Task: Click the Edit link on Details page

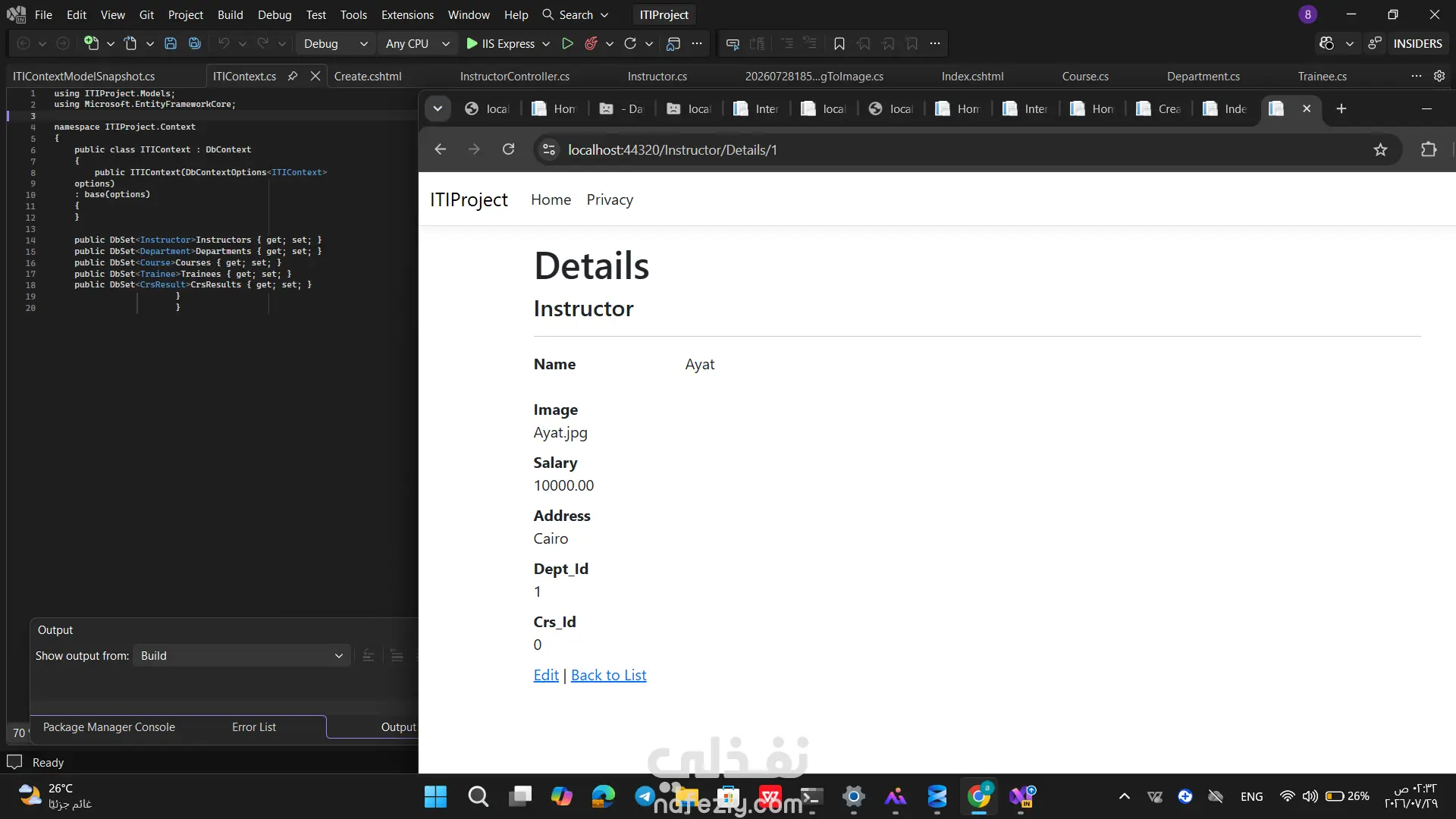Action: pos(546,675)
